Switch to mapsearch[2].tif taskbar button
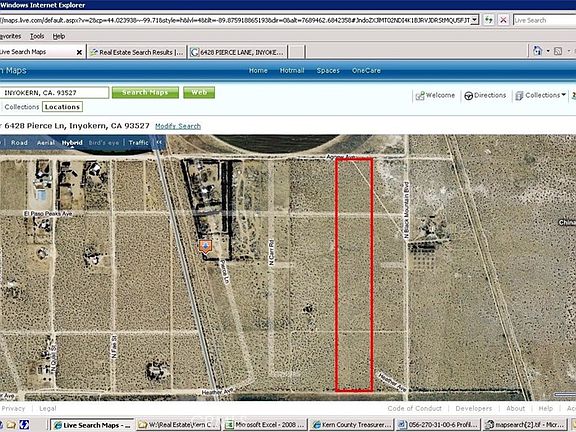 [525, 425]
